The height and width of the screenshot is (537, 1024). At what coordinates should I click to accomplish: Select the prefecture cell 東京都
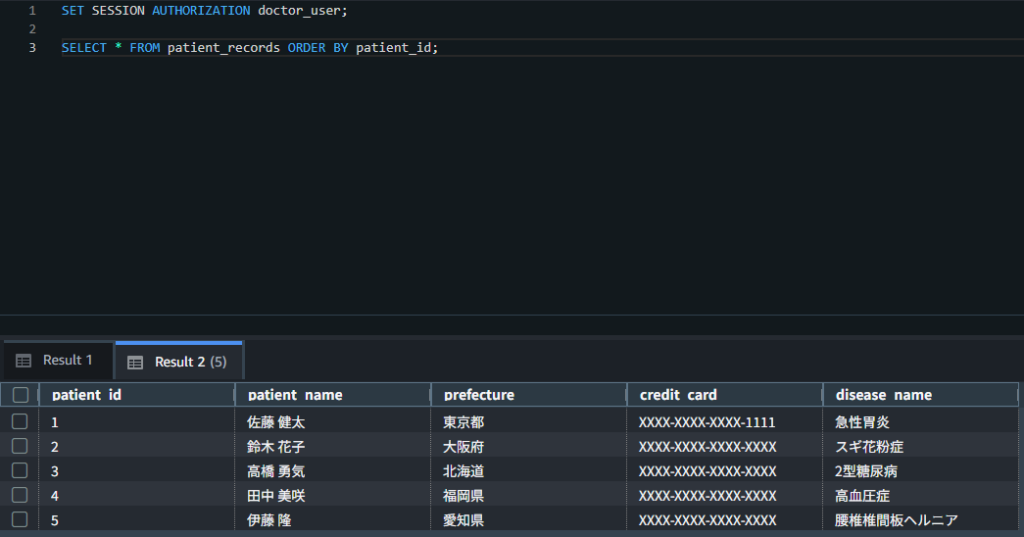(x=528, y=422)
